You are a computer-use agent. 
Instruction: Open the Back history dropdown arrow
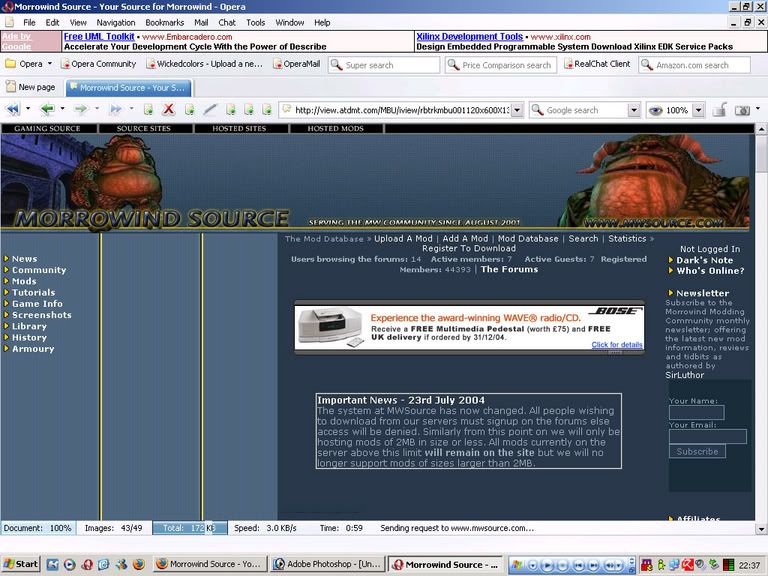(x=62, y=108)
